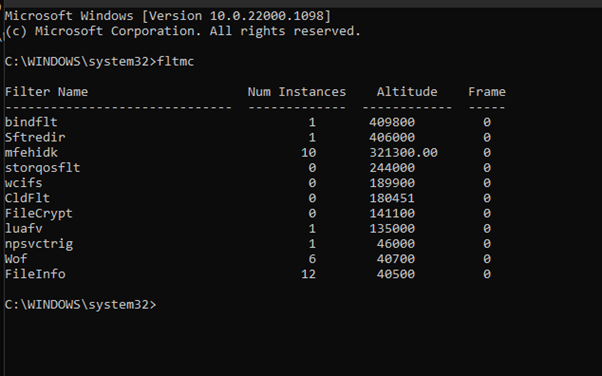Click instance count 6 for Wof
This screenshot has height=376, width=602.
click(x=312, y=259)
